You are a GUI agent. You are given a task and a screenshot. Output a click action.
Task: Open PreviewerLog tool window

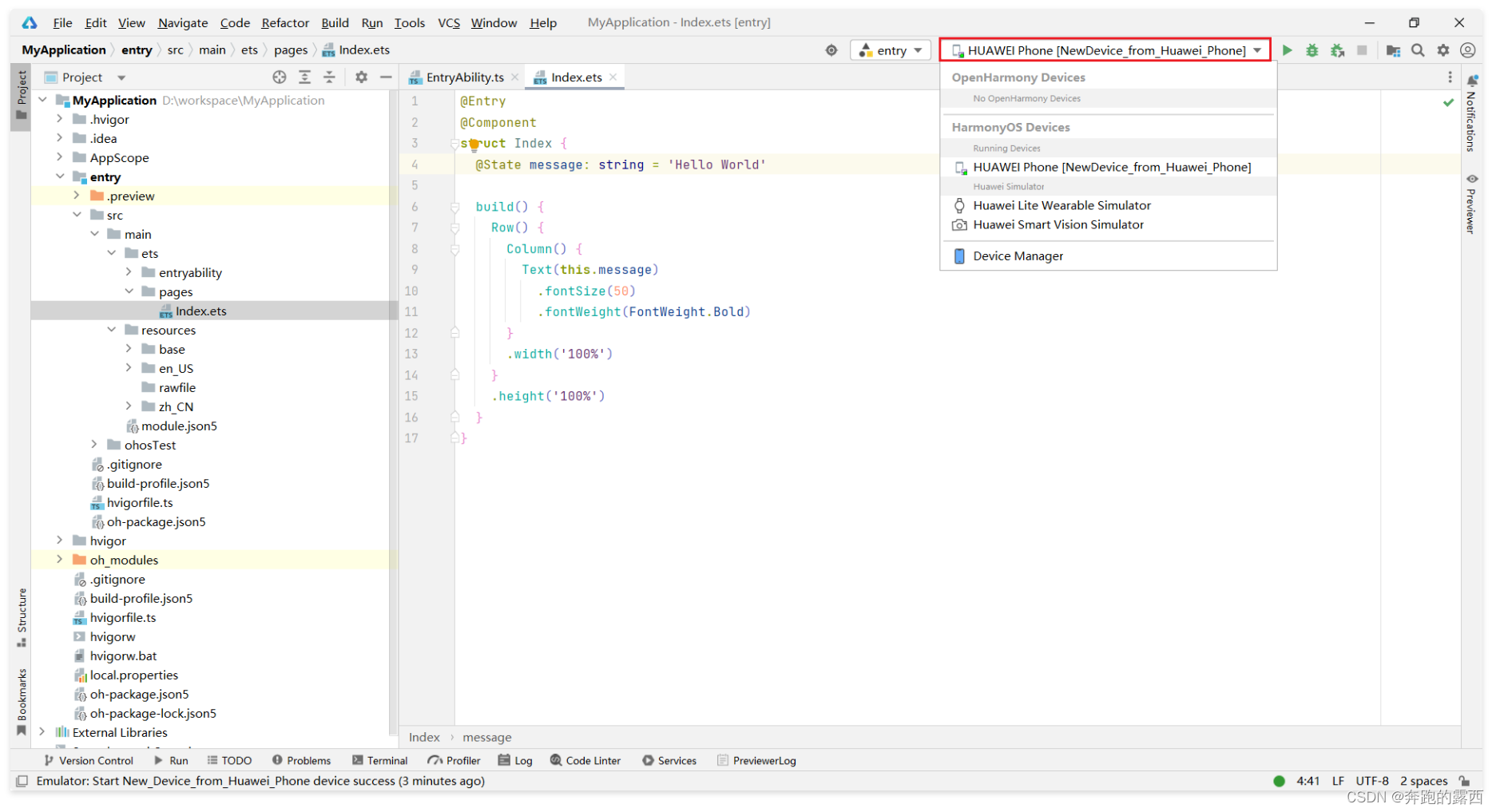tap(756, 761)
